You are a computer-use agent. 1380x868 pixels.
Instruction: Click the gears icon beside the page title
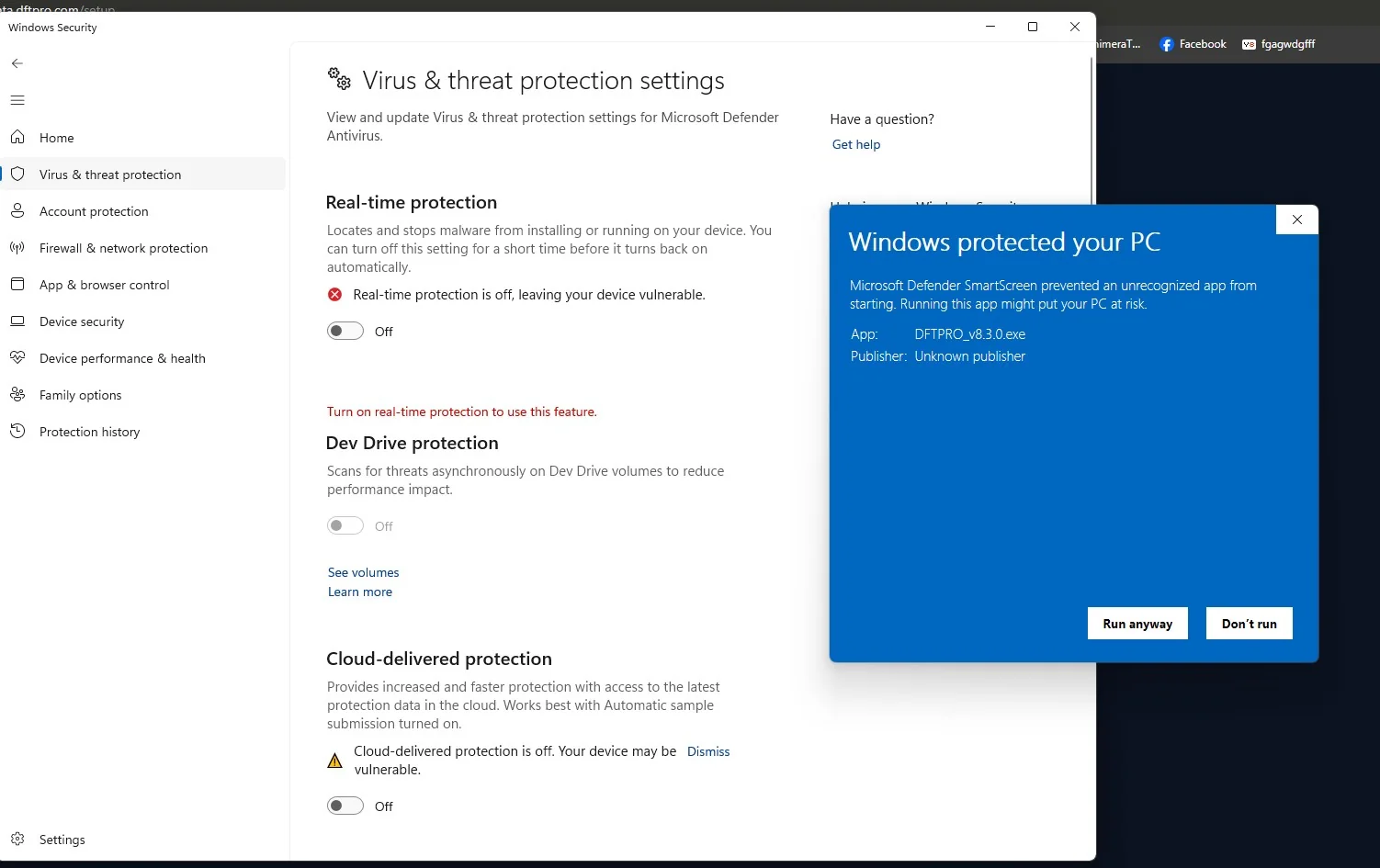(x=340, y=79)
